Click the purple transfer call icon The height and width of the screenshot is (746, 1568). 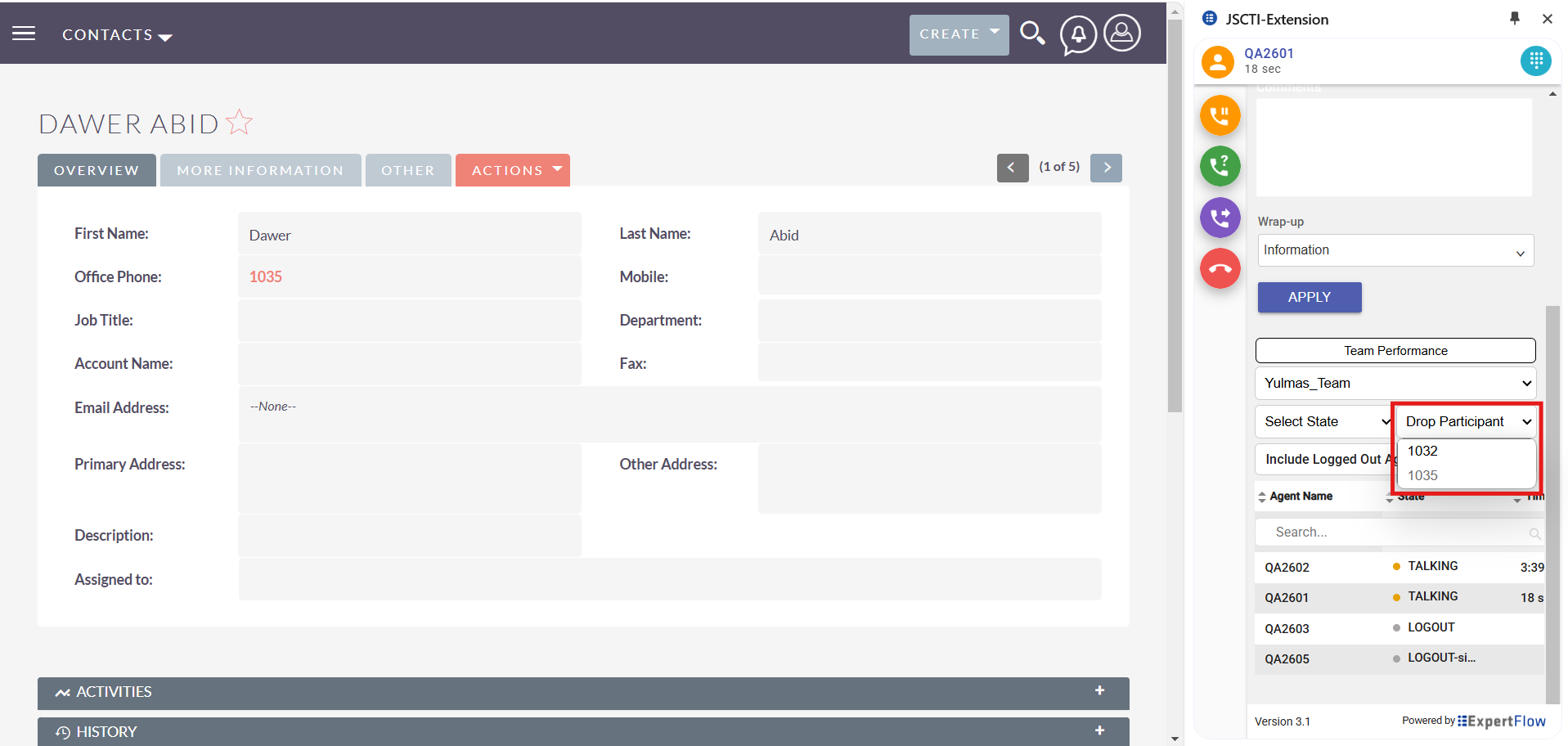(1220, 218)
